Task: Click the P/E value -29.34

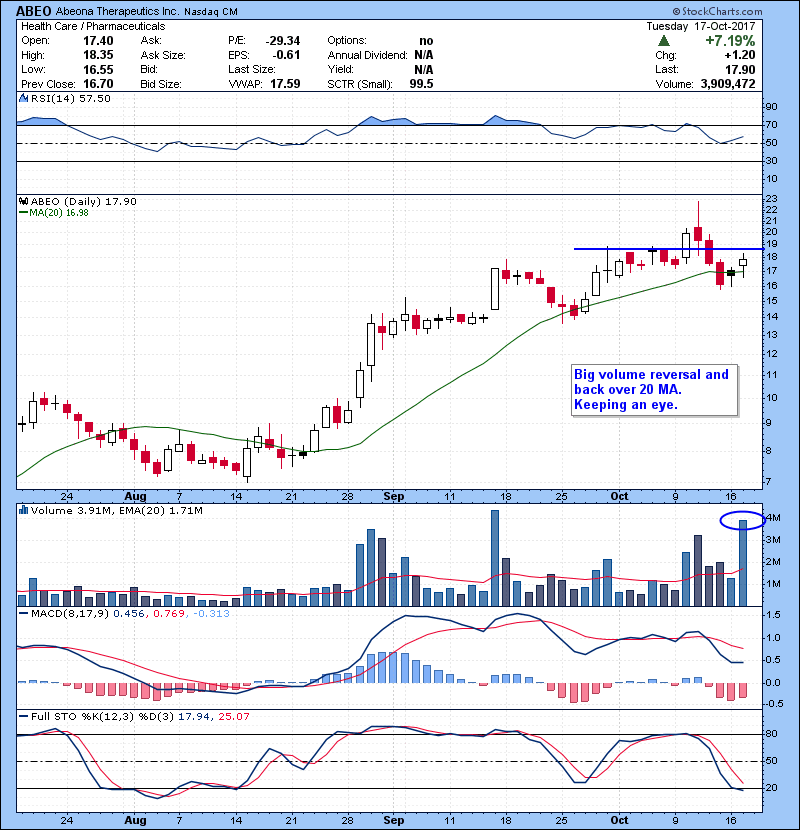Action: point(283,41)
